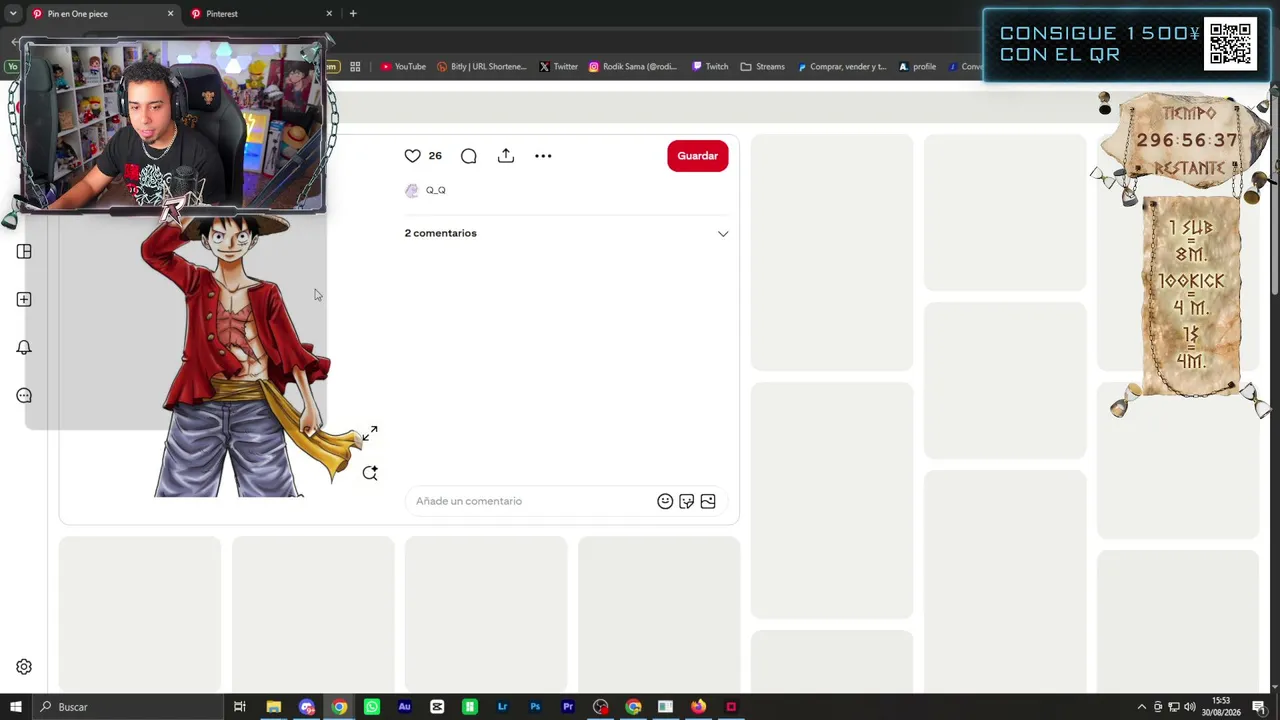Launch Adobe Lightroom from the taskbar
1280x720 pixels.
[502, 707]
